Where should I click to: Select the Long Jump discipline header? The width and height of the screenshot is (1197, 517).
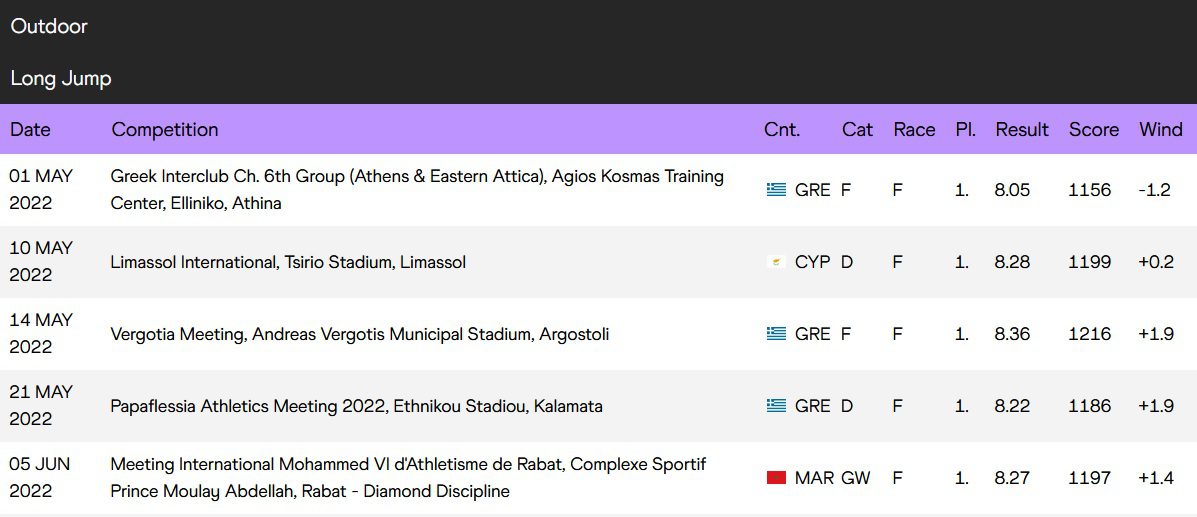(61, 79)
